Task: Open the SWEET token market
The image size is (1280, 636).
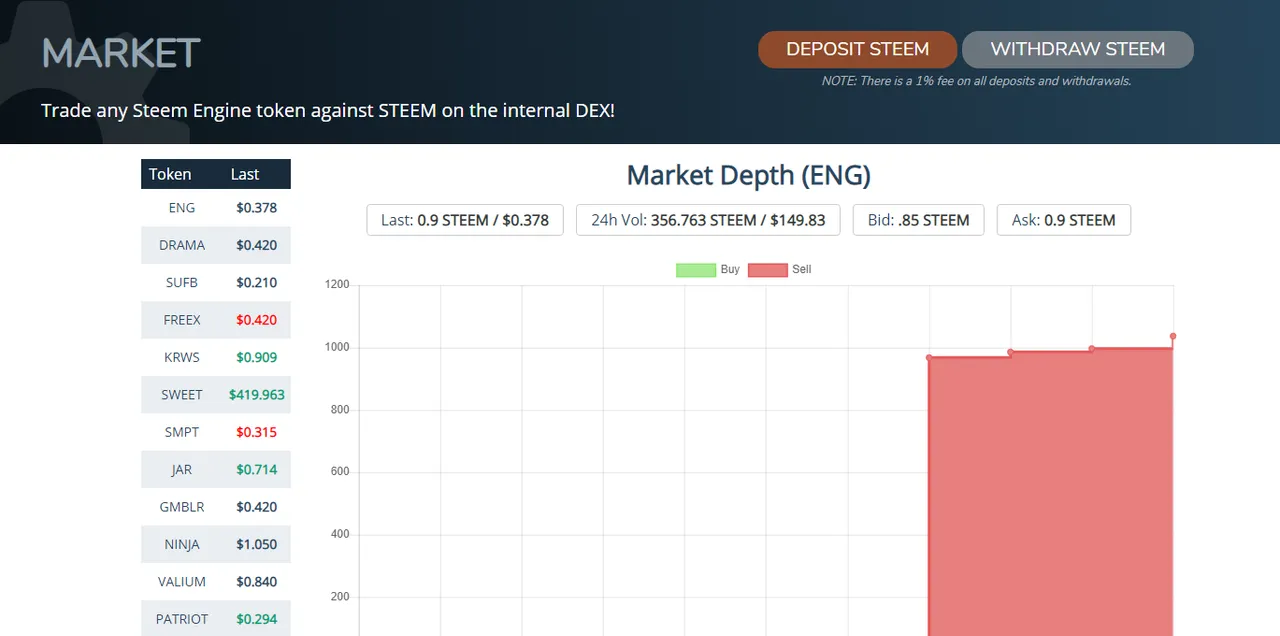Action: (x=216, y=394)
